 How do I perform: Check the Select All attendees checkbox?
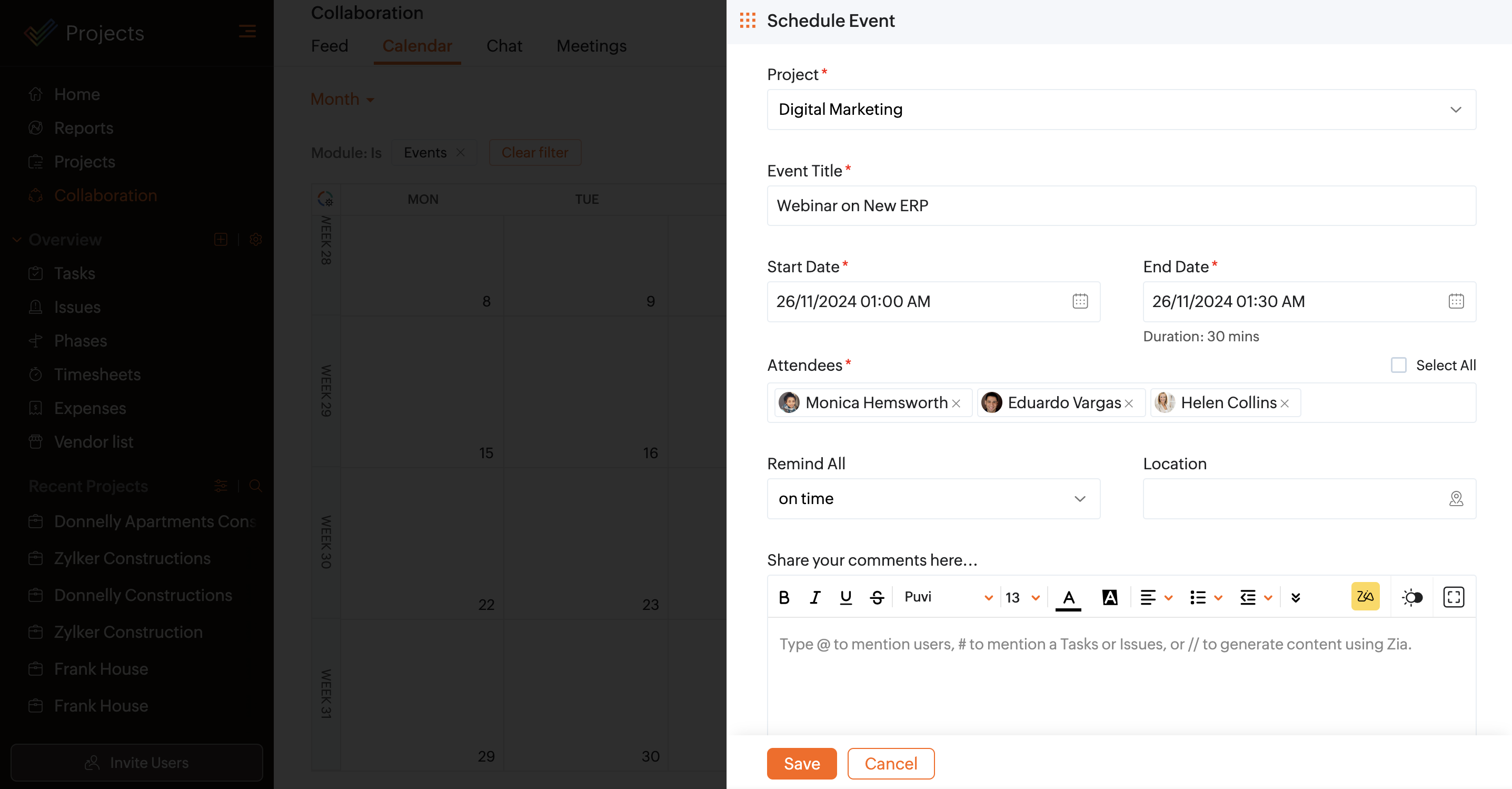coord(1398,365)
